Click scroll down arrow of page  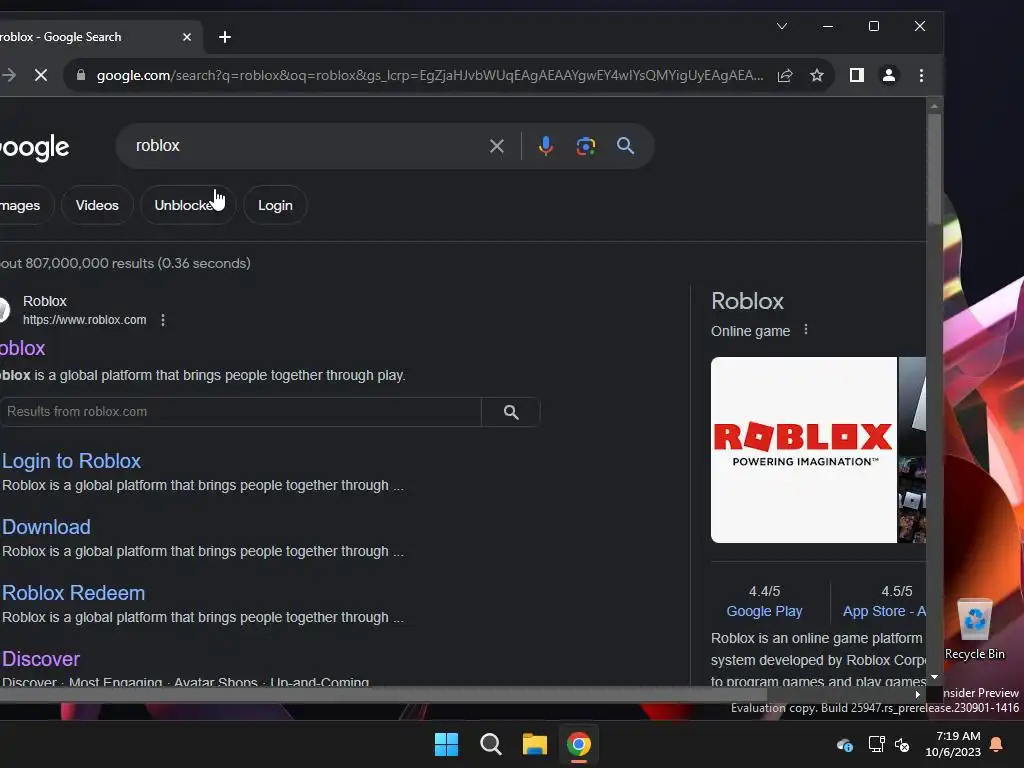935,677
